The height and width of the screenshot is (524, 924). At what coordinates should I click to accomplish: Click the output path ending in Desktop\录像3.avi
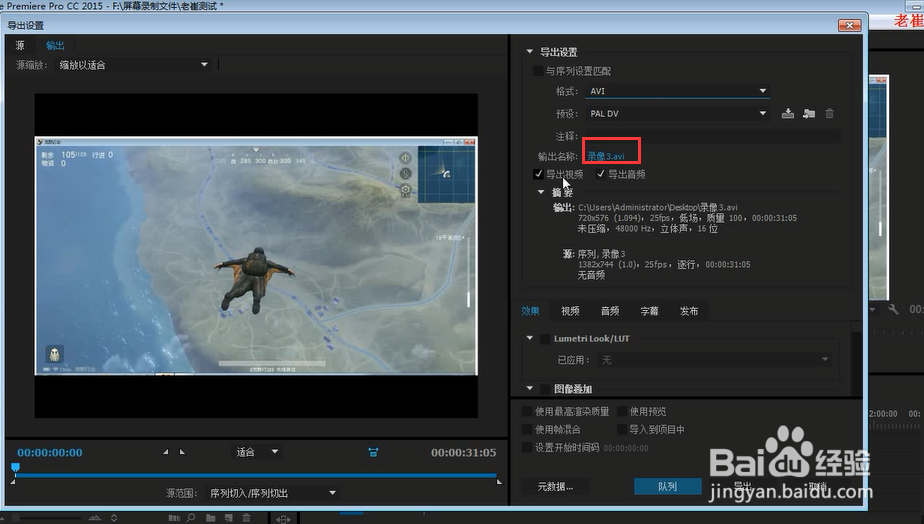(x=658, y=207)
